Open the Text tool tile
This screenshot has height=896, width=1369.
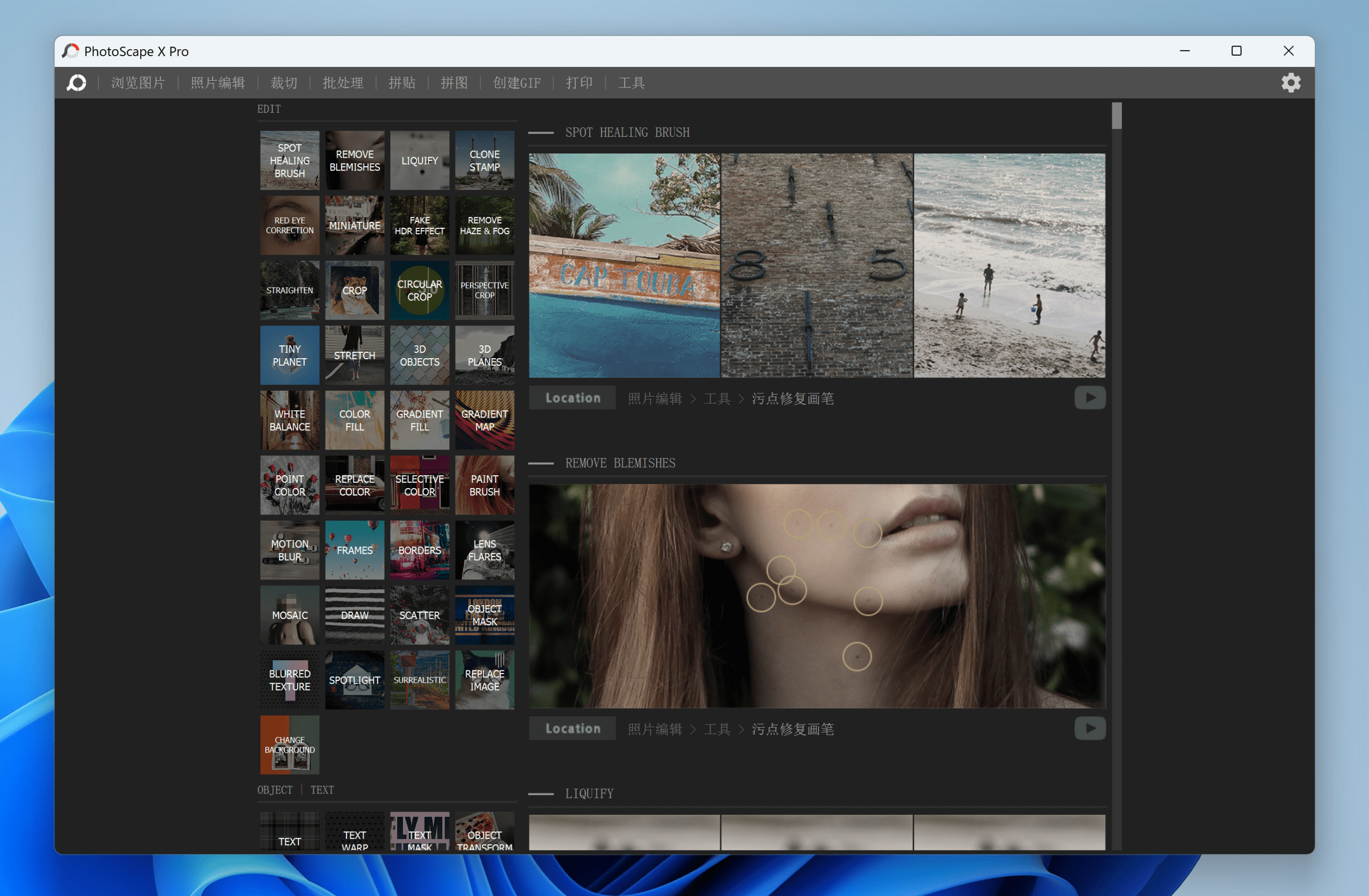(x=289, y=832)
